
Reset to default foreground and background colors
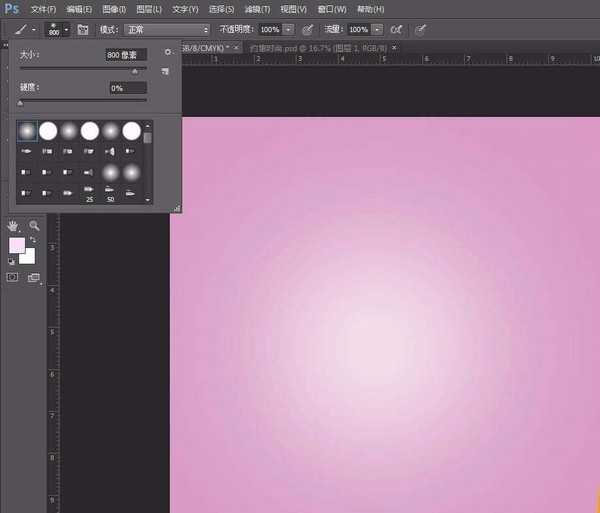click(x=12, y=261)
